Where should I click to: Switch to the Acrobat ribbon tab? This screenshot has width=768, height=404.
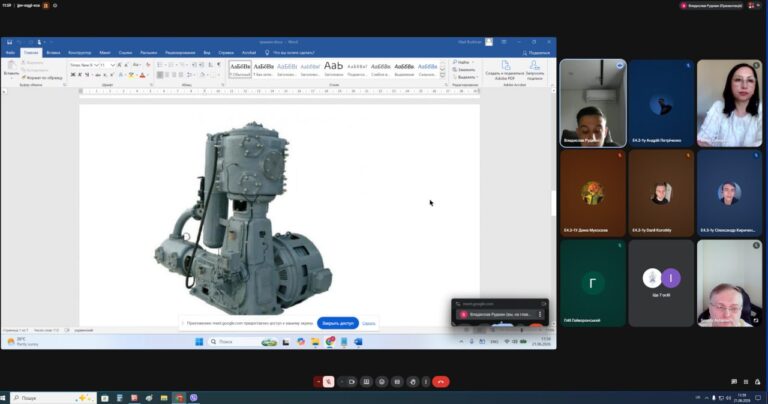pos(249,52)
